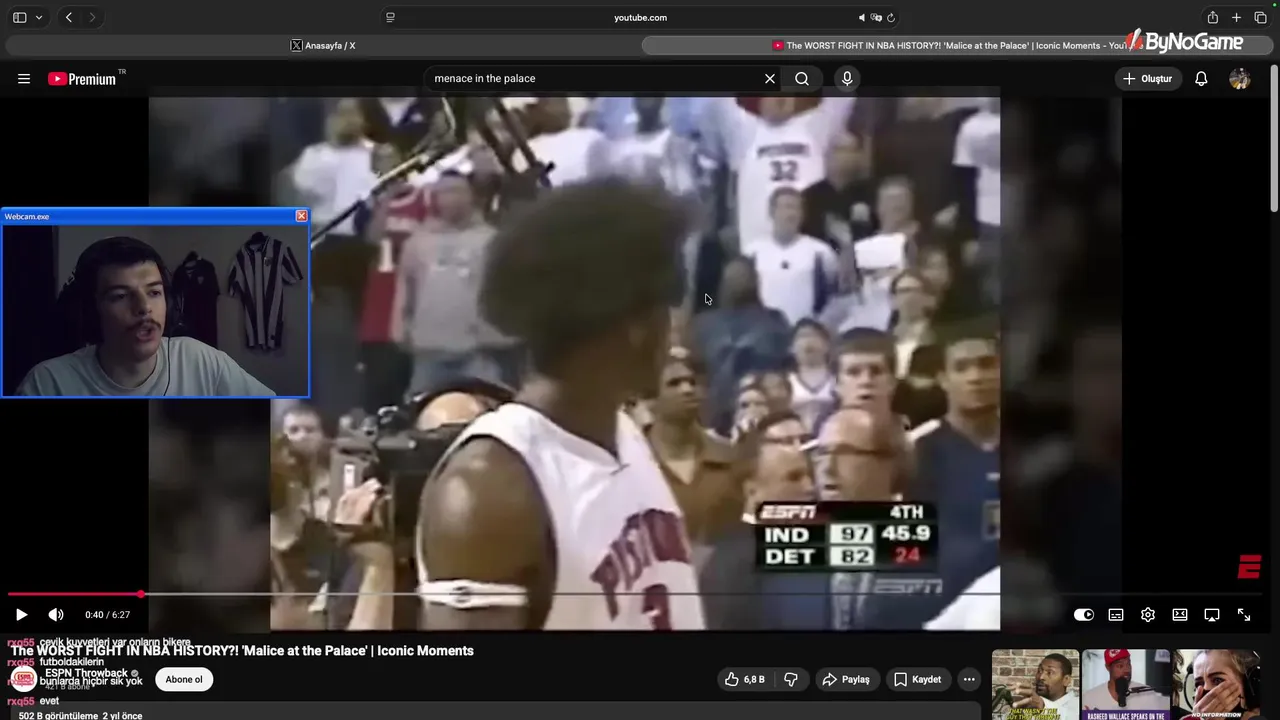Click the youtube.com address bar
Screen dimensions: 1280x720
(640, 17)
